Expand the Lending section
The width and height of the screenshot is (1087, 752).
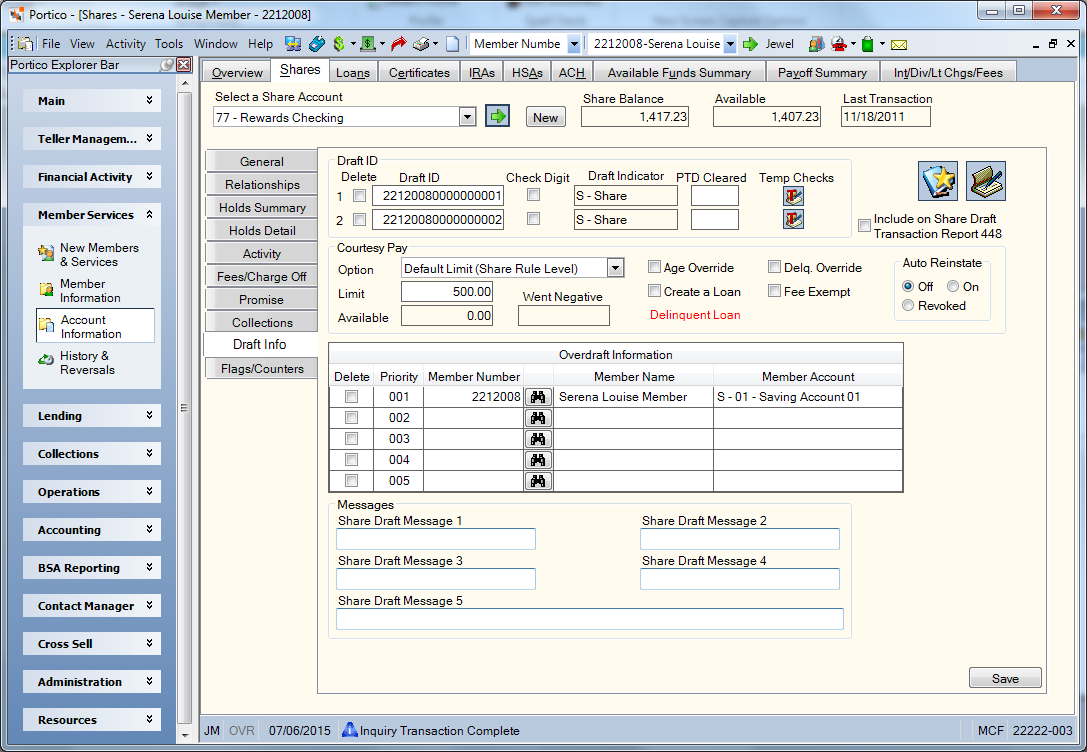click(92, 416)
